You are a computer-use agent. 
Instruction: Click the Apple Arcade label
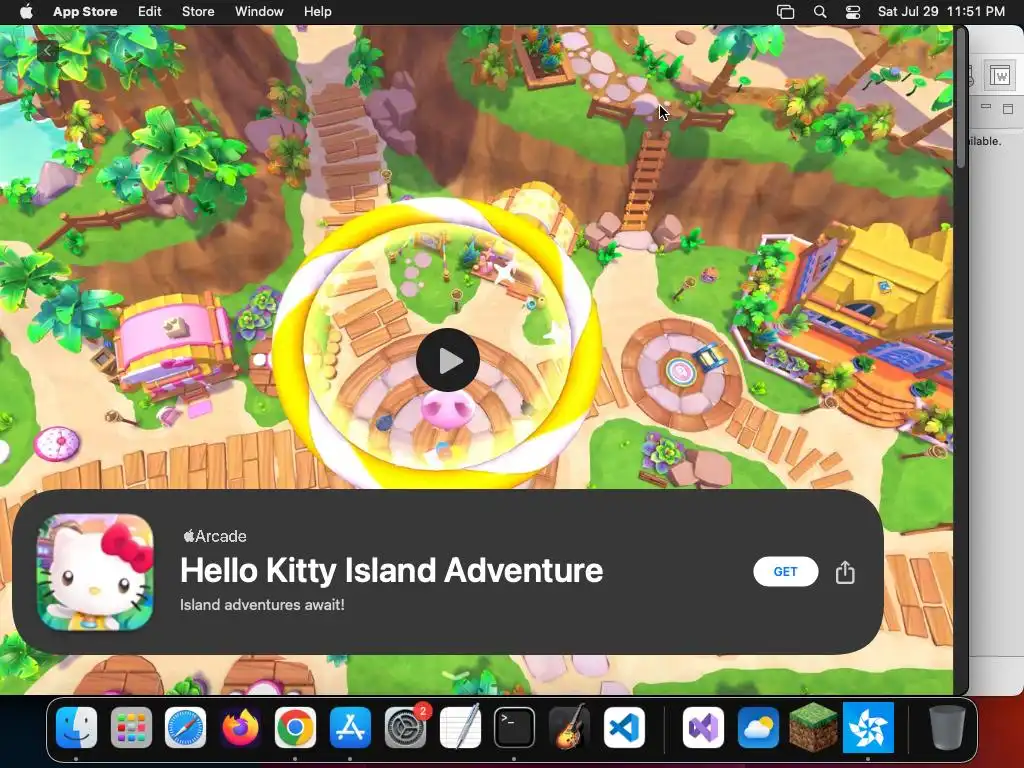[x=215, y=536]
